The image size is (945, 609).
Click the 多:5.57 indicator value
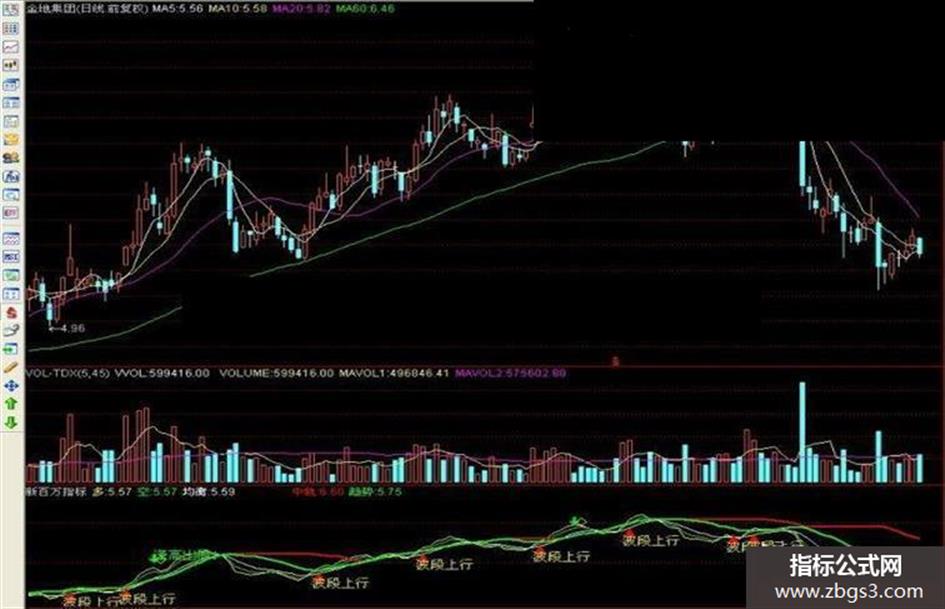(112, 492)
